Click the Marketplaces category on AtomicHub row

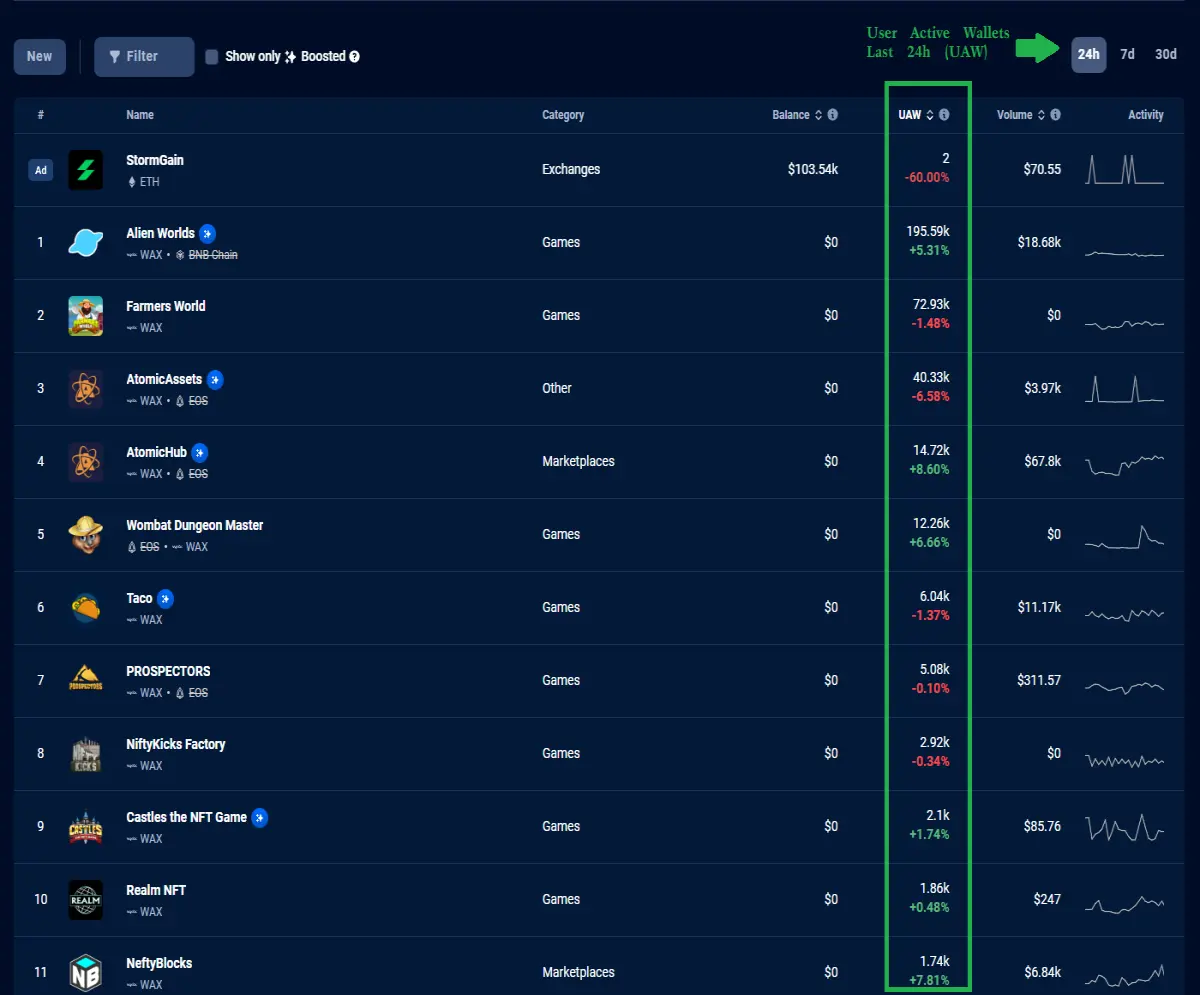click(x=578, y=461)
